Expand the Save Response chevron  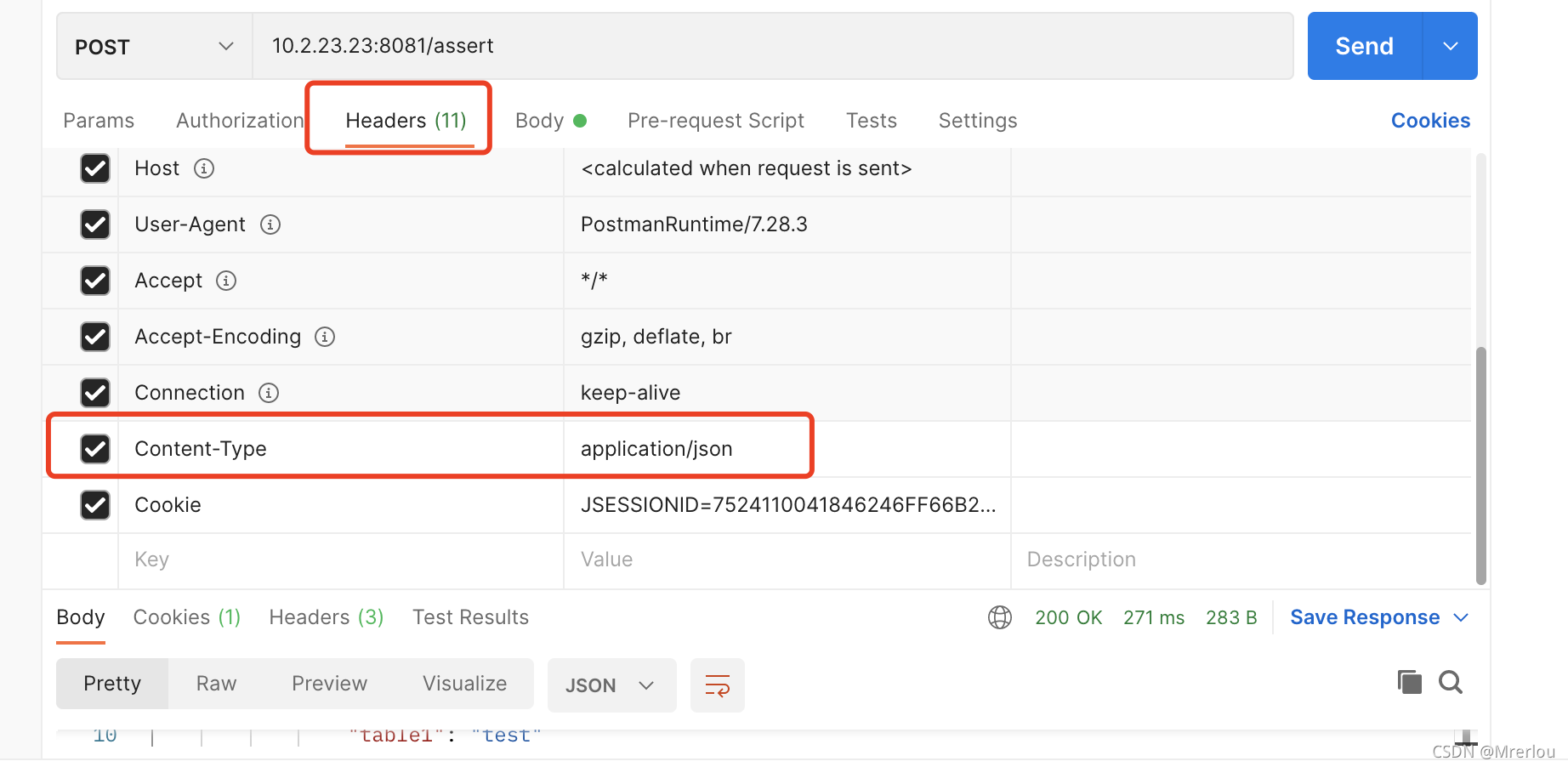click(1462, 617)
